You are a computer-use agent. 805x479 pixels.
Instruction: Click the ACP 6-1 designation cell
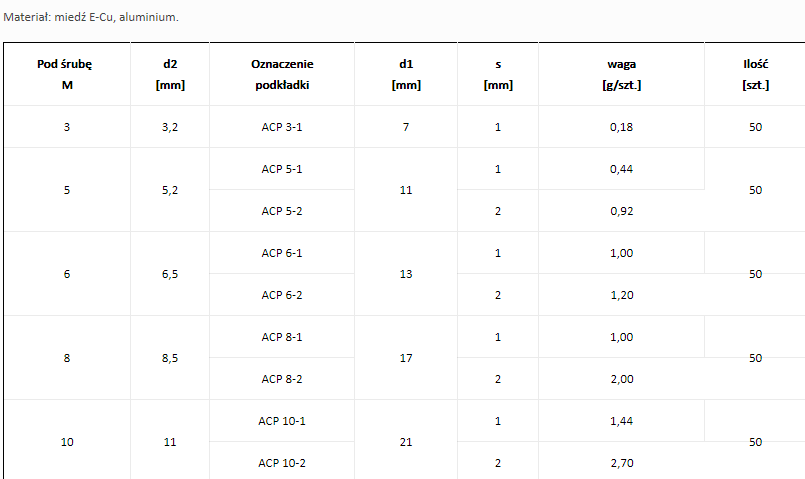coord(281,253)
